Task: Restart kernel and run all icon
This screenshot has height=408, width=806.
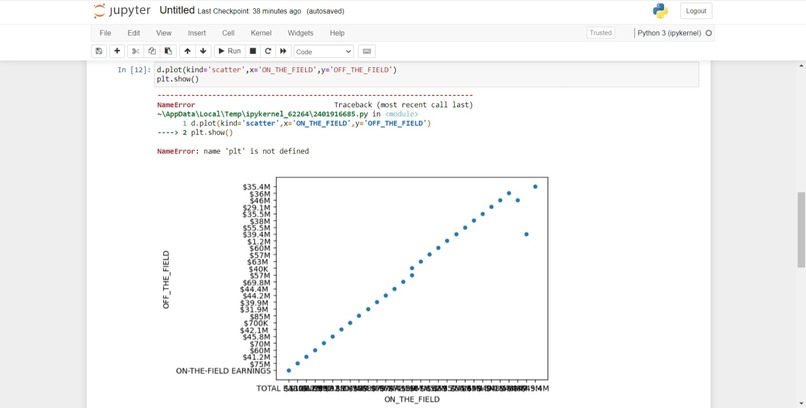Action: pos(283,51)
